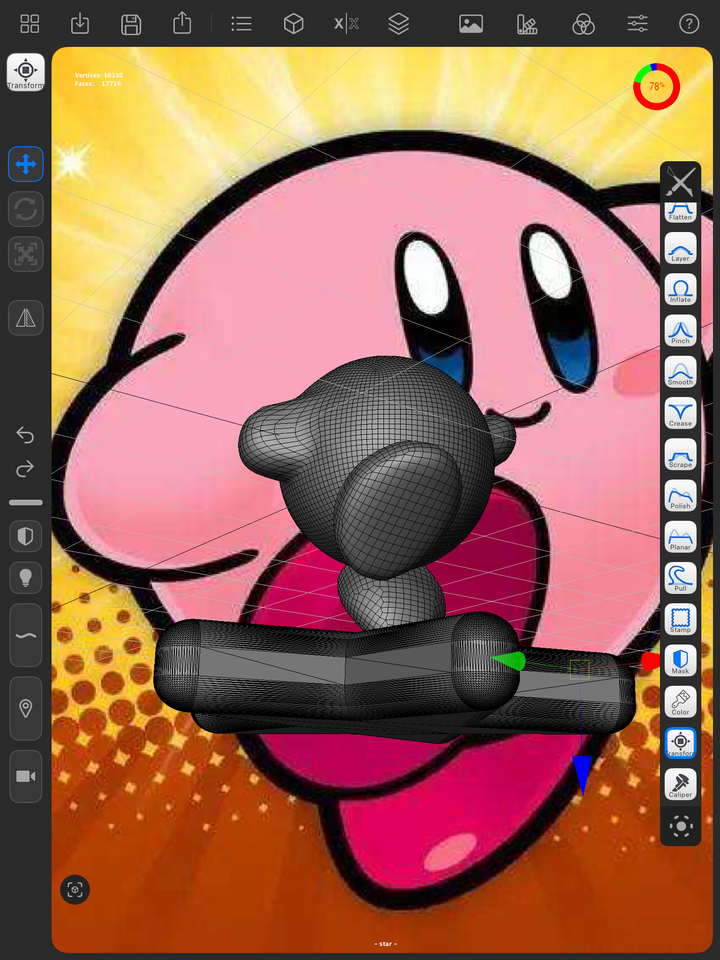Select the Inflate sculpting brush
Viewport: 720px width, 960px height.
pos(680,289)
